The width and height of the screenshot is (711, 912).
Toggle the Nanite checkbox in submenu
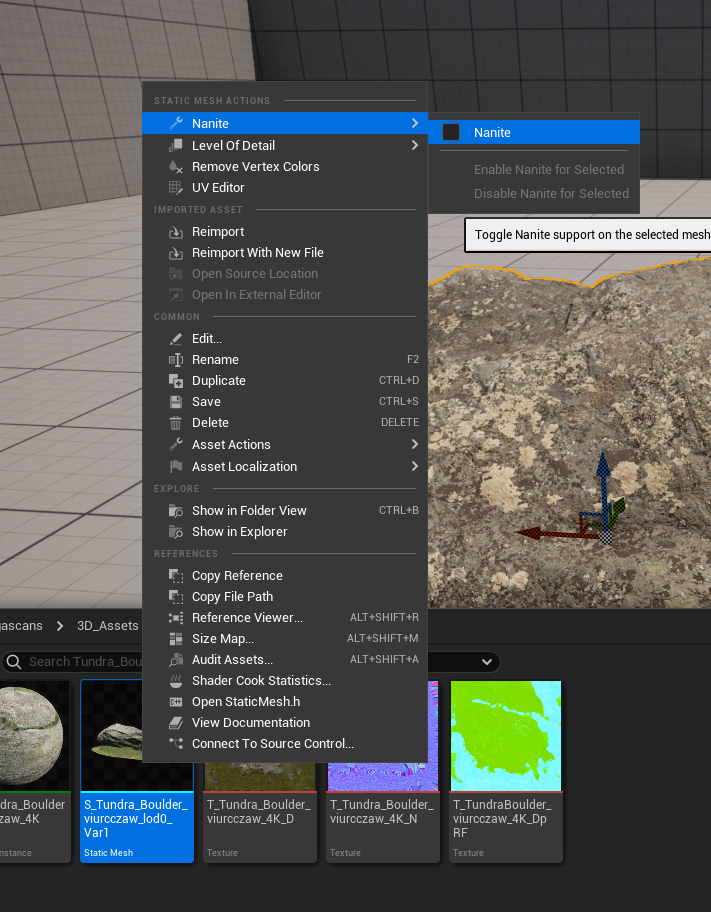(451, 132)
